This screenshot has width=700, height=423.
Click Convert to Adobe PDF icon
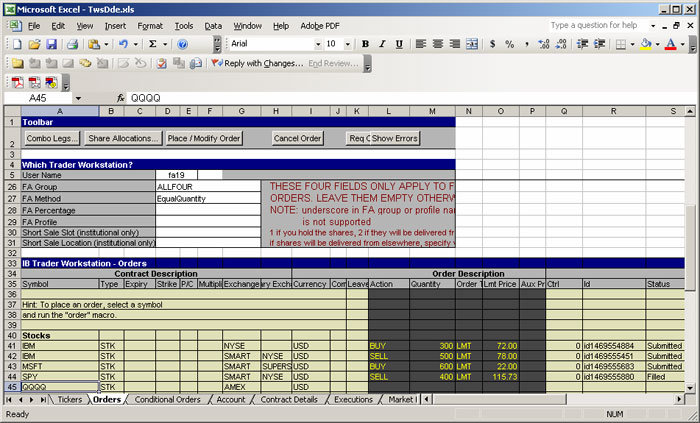[x=17, y=83]
